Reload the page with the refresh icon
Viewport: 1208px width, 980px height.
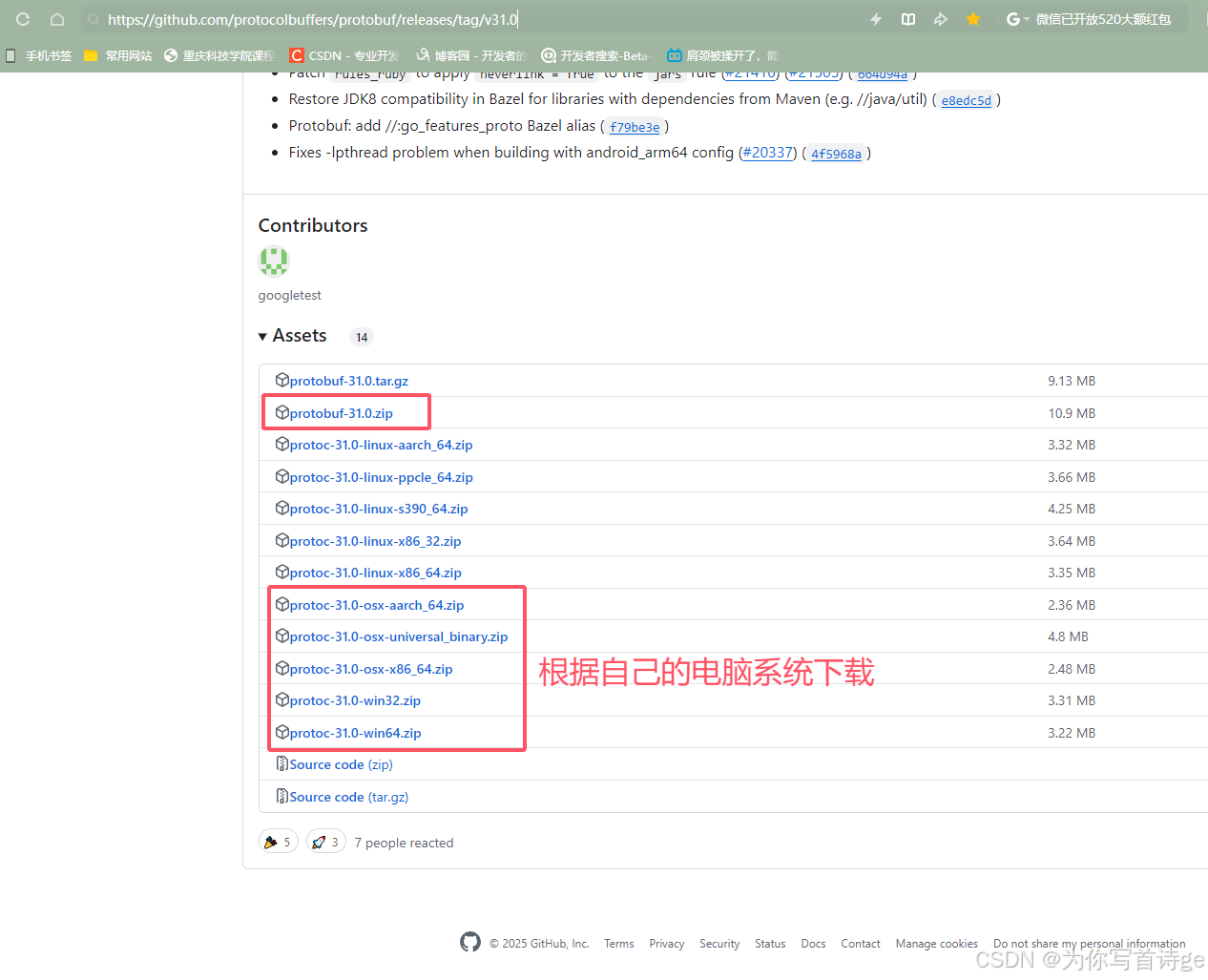23,19
